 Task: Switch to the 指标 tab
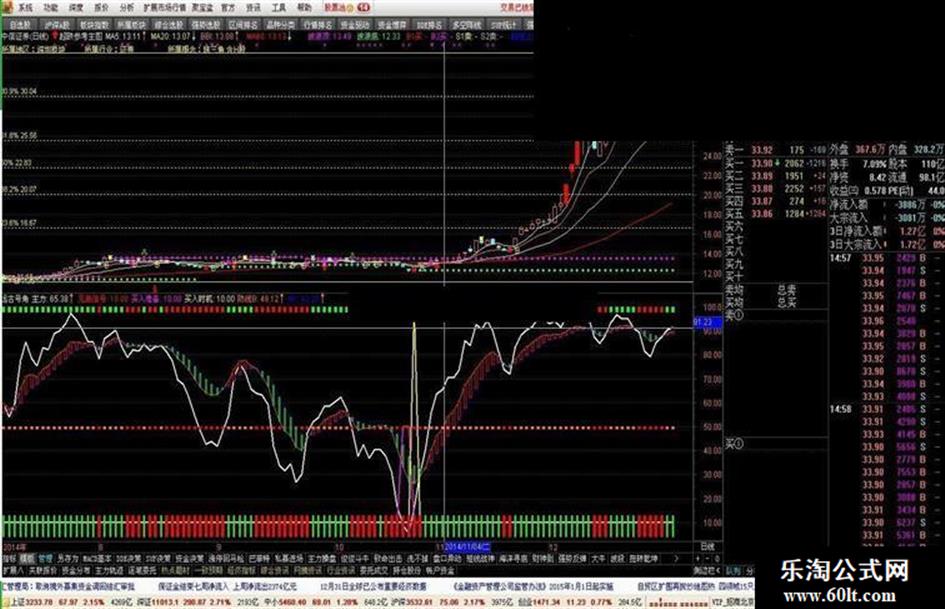[x=10, y=559]
